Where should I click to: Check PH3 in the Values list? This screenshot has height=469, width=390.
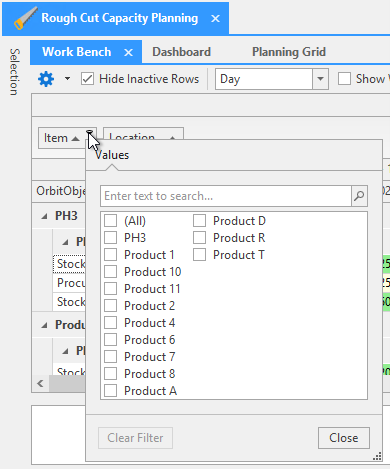click(110, 238)
